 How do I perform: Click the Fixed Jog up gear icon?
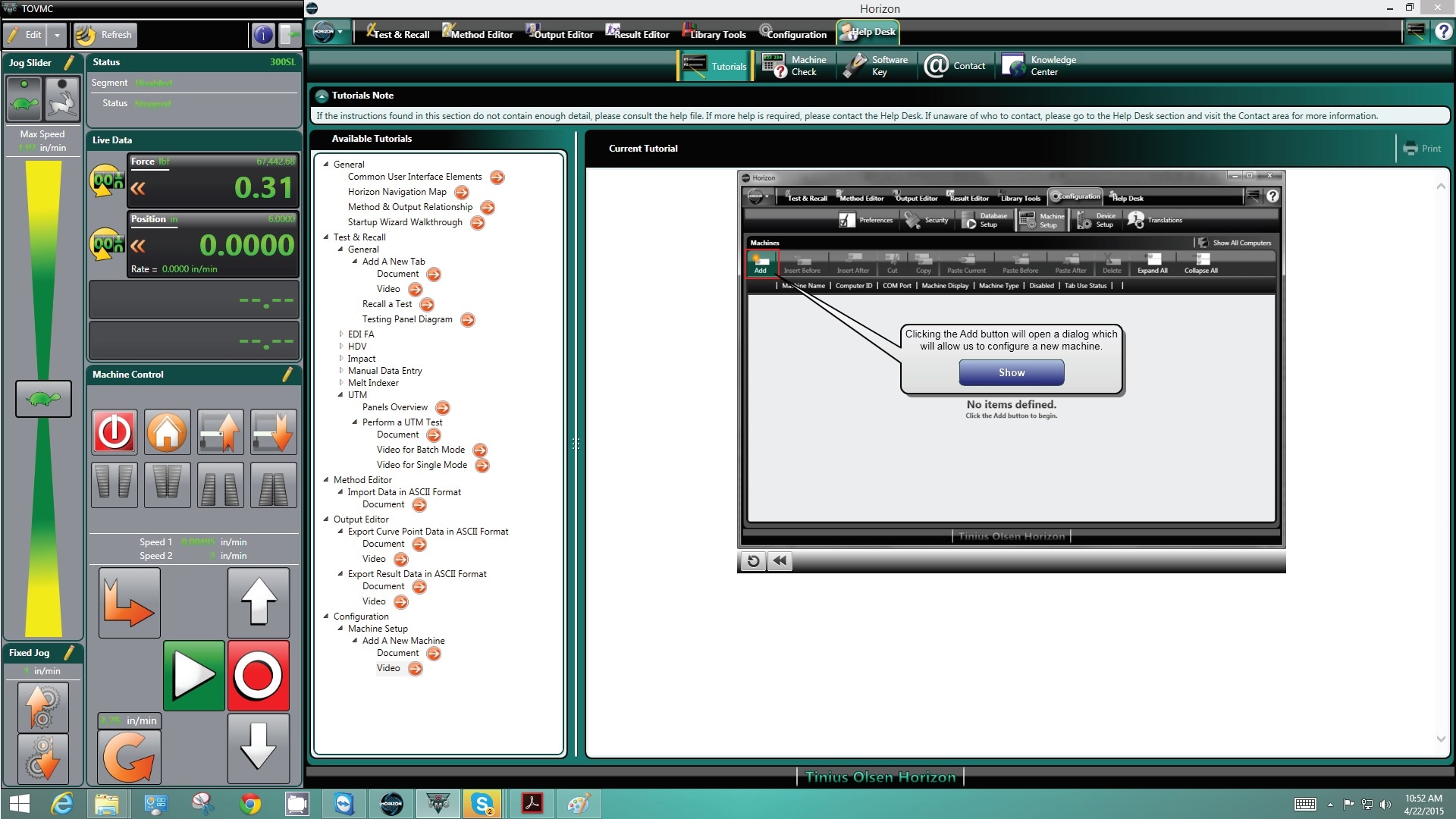(43, 707)
